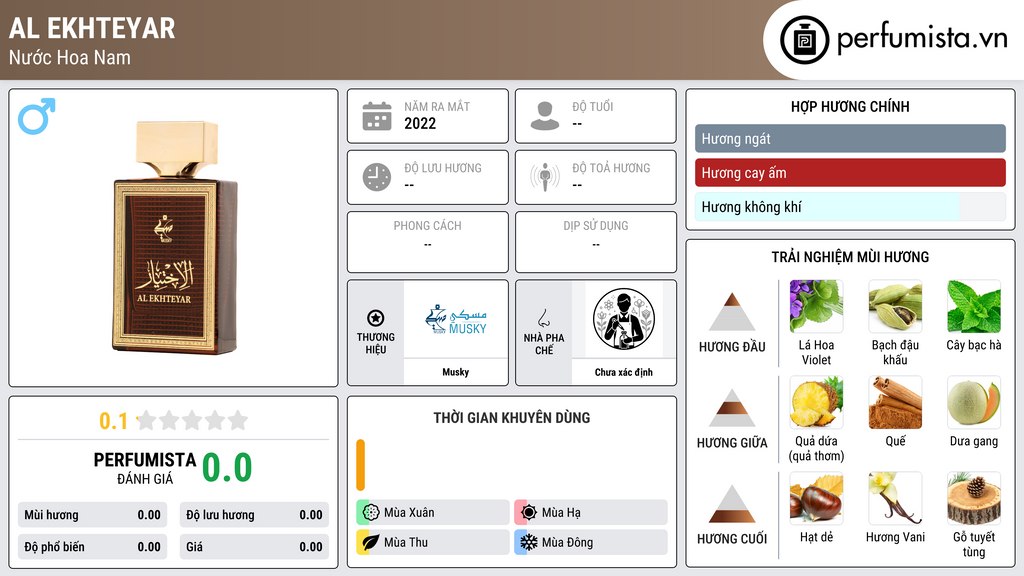This screenshot has width=1024, height=576.
Task: Select the Mùa Hạ season label
Action: click(x=561, y=513)
